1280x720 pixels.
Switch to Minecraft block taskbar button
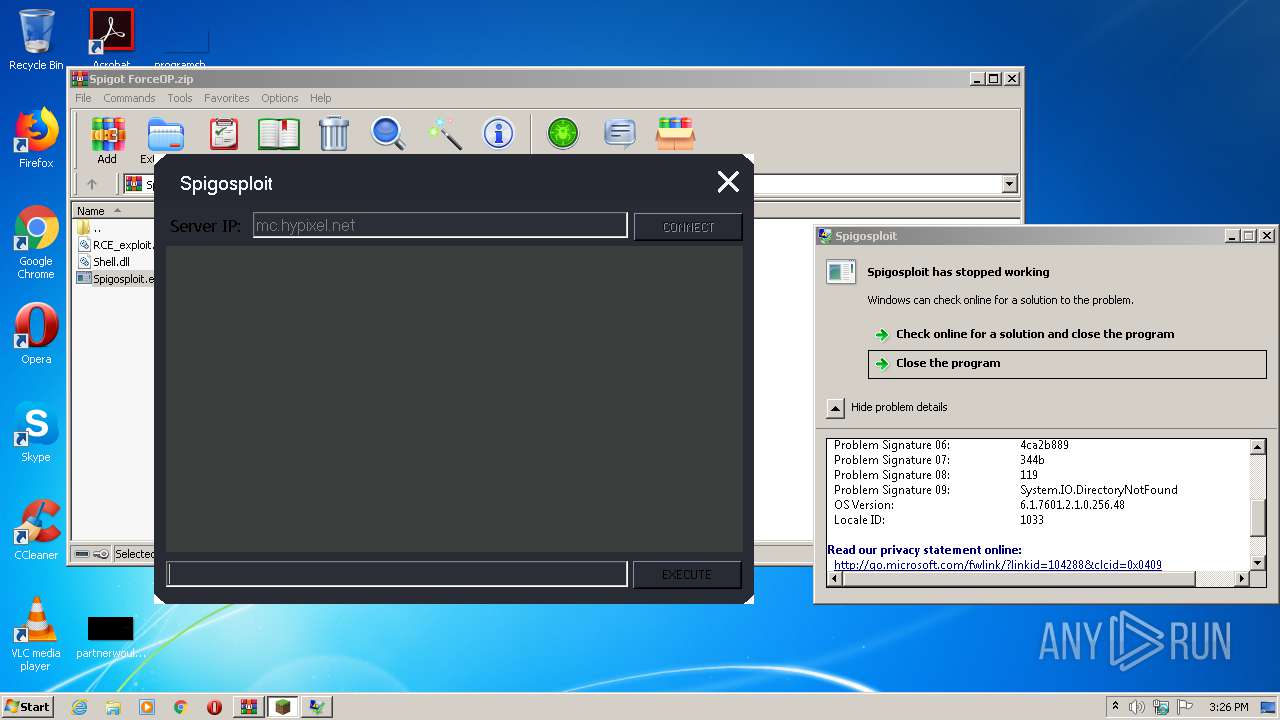tap(283, 707)
